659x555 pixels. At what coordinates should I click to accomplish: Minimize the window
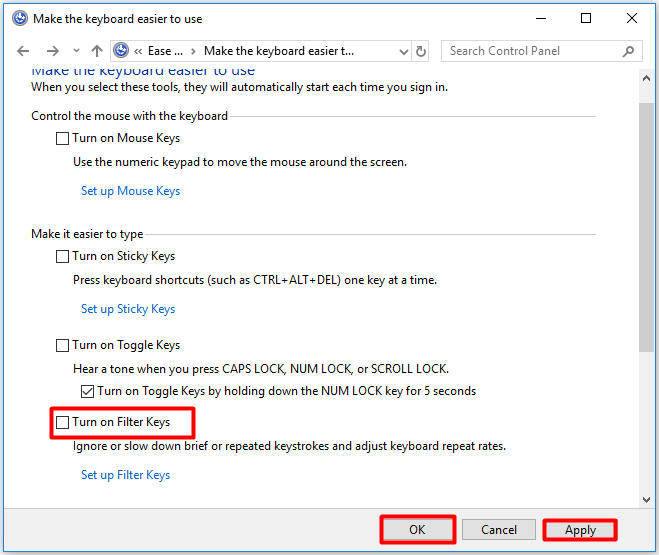coord(541,18)
